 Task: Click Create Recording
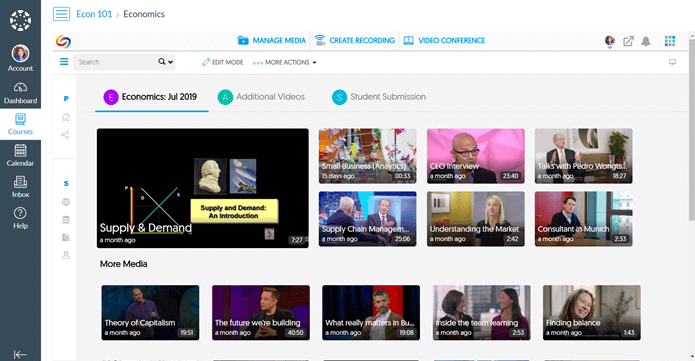[x=355, y=40]
